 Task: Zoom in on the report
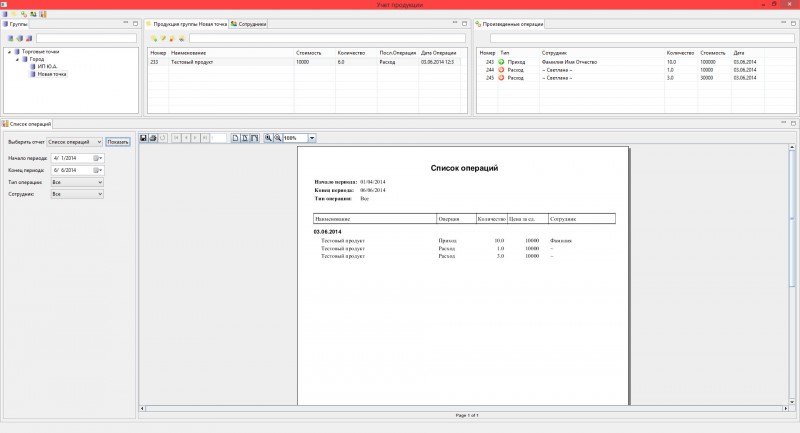coord(268,138)
